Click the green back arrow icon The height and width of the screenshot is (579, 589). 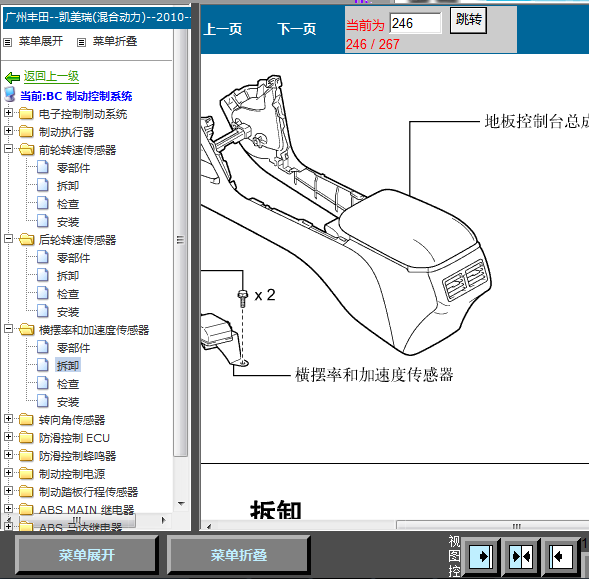pyautogui.click(x=12, y=78)
